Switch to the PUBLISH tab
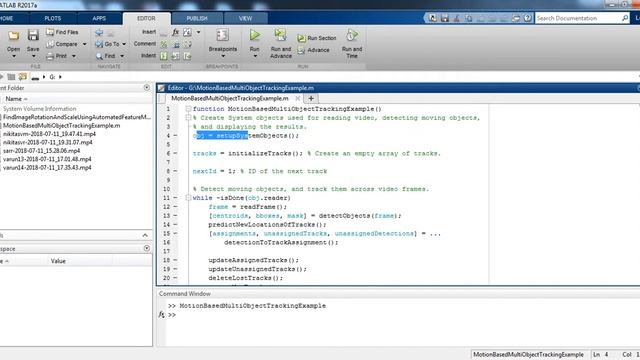640x360 pixels. tap(197, 18)
